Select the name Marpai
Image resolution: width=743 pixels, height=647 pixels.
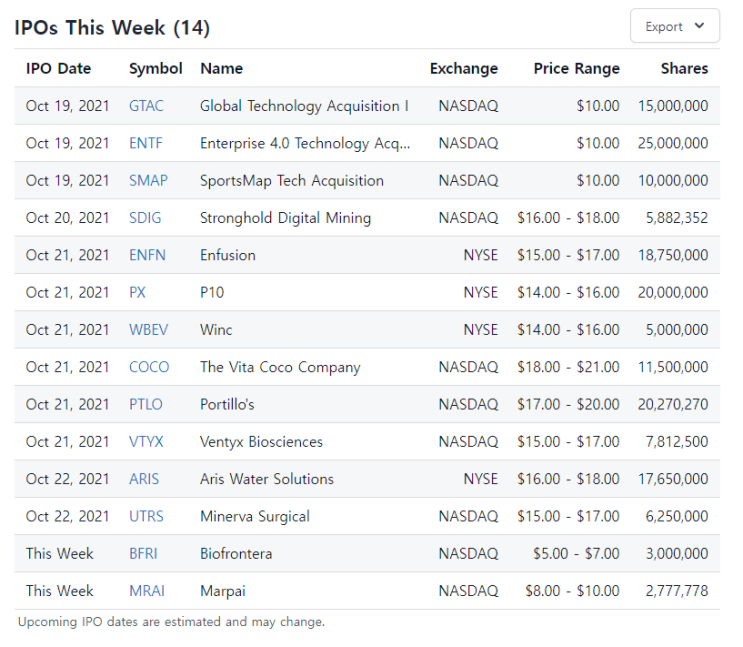pyautogui.click(x=223, y=591)
